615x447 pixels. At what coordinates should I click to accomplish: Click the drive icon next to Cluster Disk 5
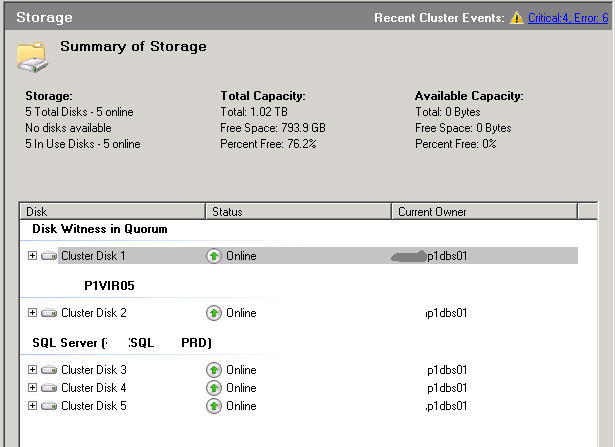(x=49, y=406)
